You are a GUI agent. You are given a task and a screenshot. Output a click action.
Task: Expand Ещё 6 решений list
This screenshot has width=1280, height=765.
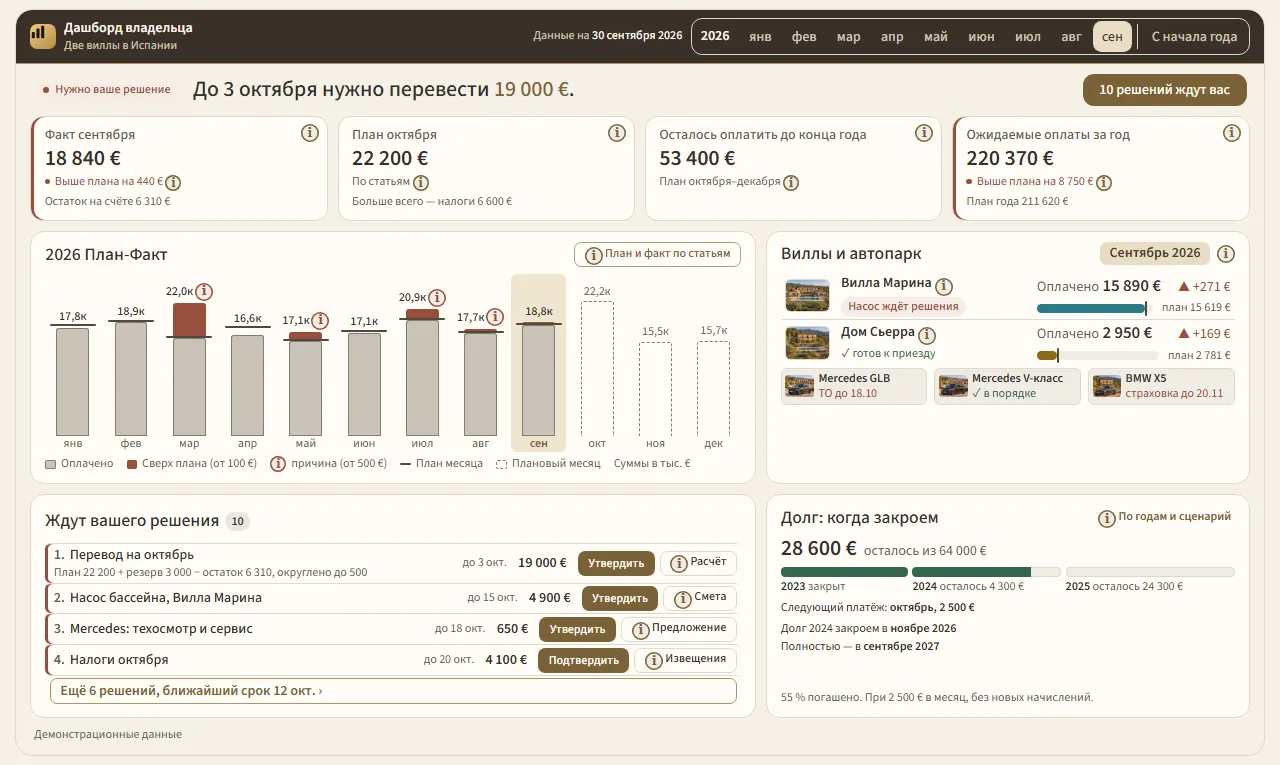[x=393, y=691]
